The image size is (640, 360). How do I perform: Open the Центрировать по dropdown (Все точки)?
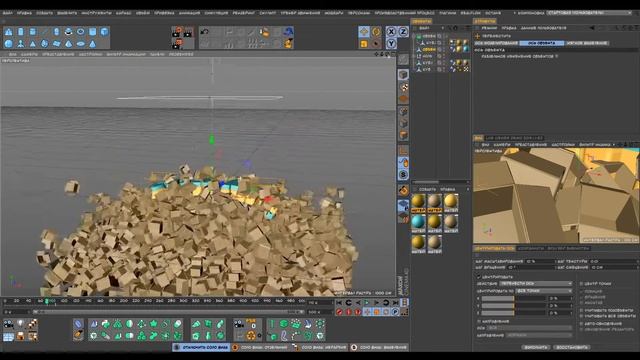tap(544, 291)
